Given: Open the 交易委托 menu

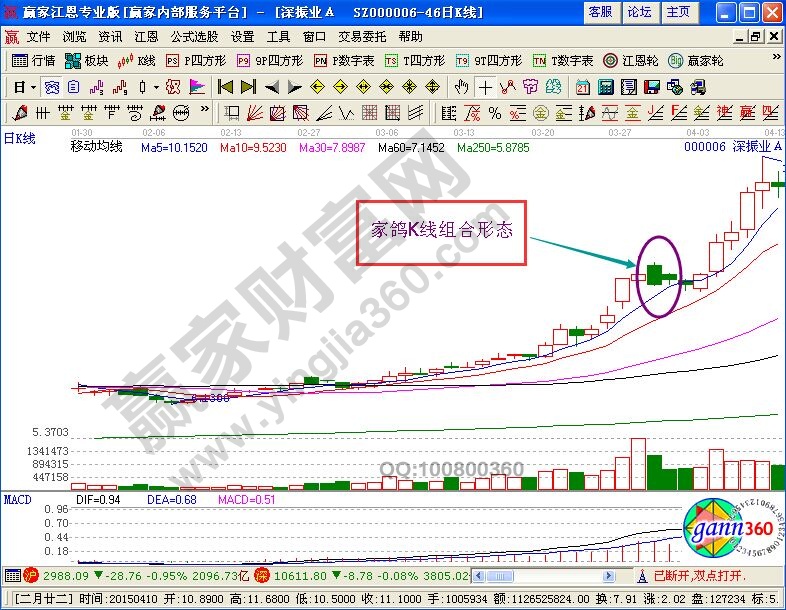Looking at the screenshot, I should pos(361,36).
